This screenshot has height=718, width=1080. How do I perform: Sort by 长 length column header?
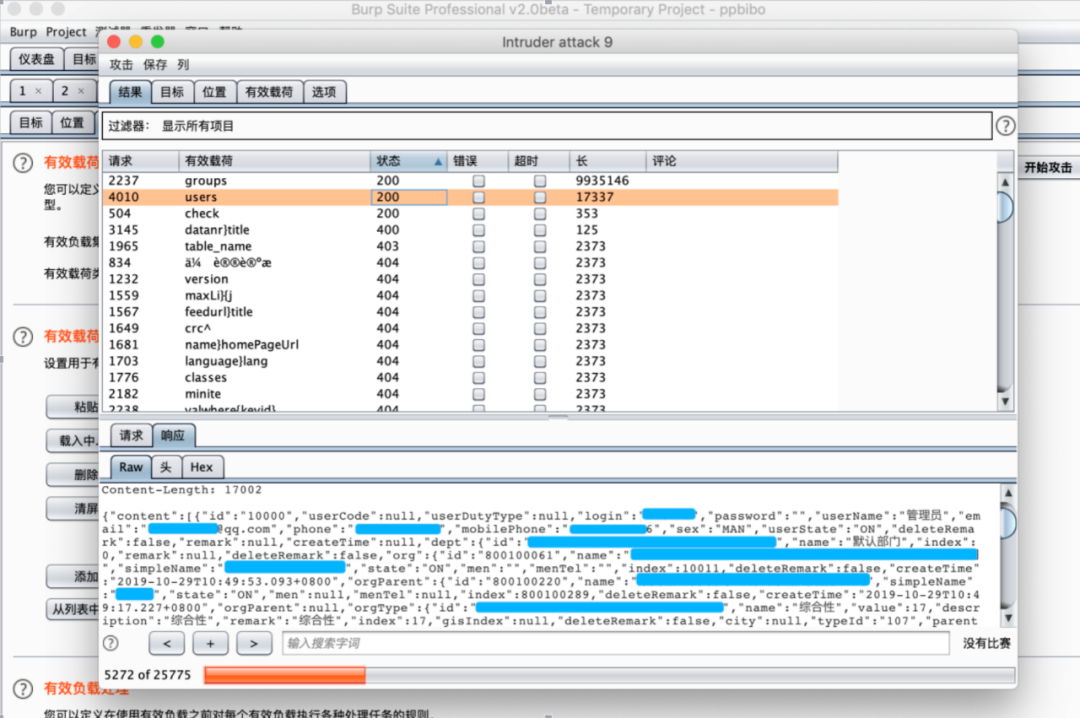(x=608, y=161)
